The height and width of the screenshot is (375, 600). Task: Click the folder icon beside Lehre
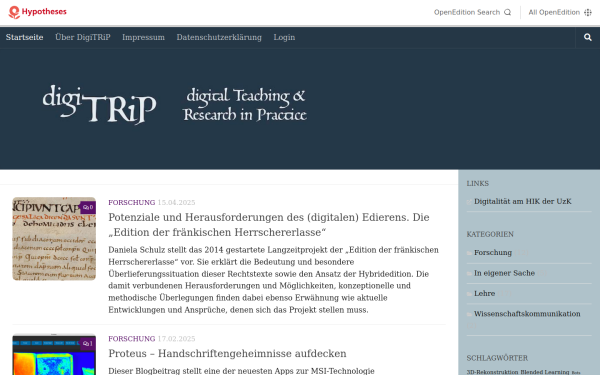[x=470, y=294]
